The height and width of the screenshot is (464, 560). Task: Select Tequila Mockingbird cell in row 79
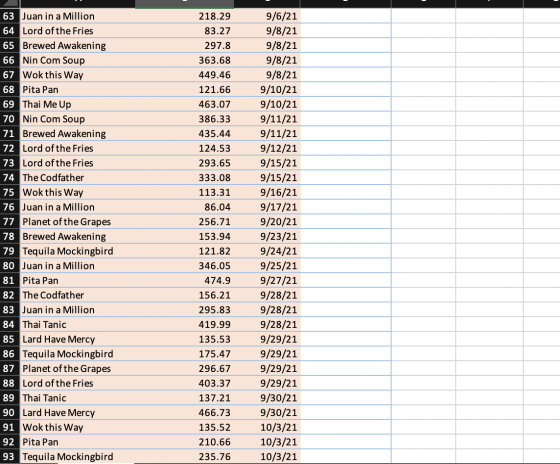pyautogui.click(x=78, y=251)
